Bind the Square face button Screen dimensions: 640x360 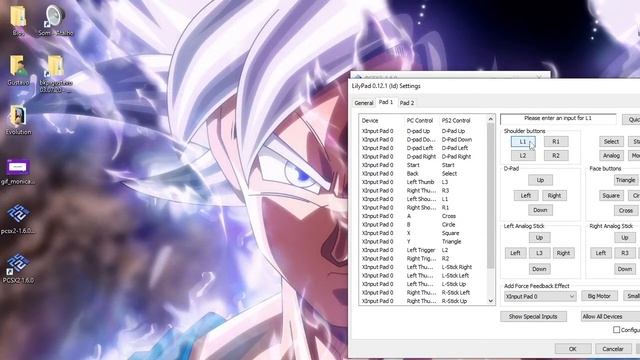(611, 196)
